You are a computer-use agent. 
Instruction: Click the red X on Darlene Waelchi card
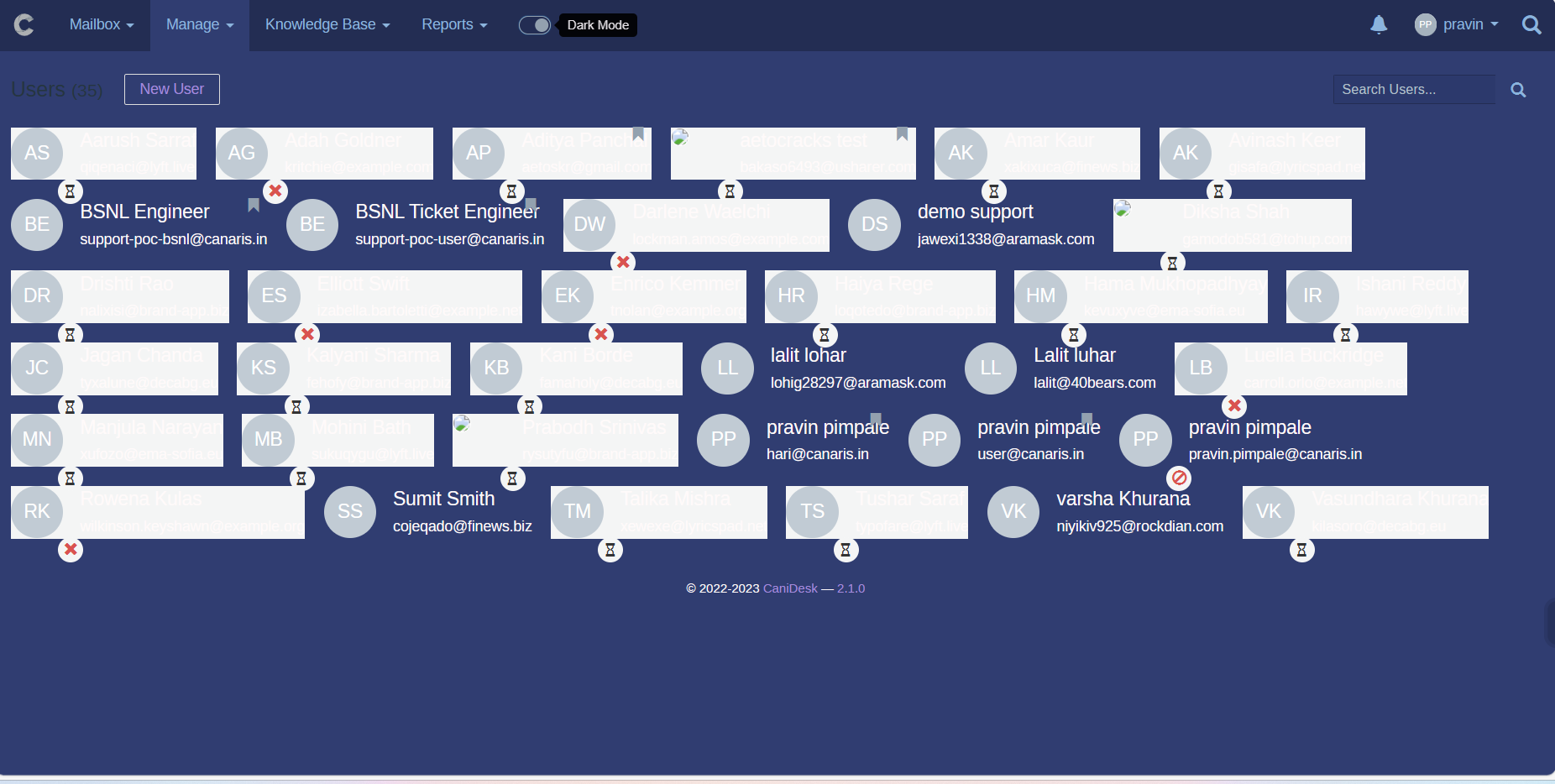pyautogui.click(x=622, y=262)
